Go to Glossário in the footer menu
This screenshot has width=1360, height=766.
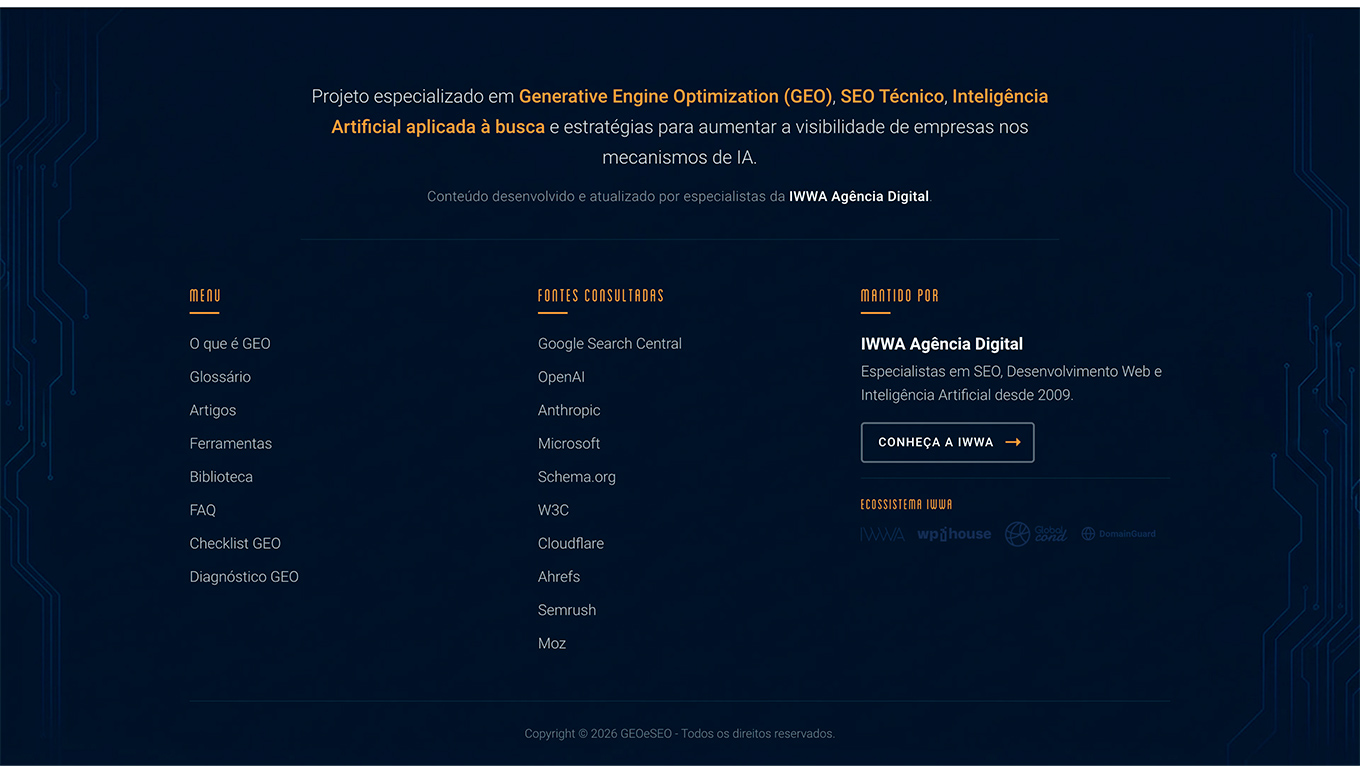(220, 377)
